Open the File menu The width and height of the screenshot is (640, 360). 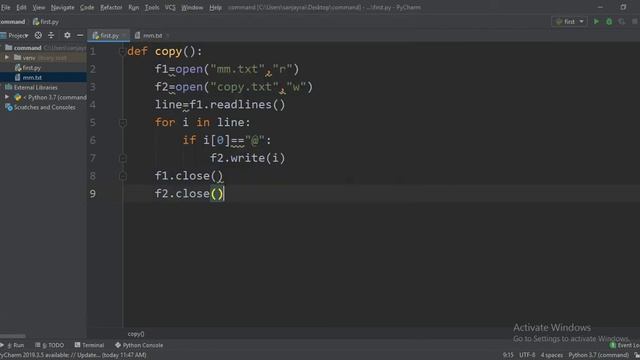point(6,7)
